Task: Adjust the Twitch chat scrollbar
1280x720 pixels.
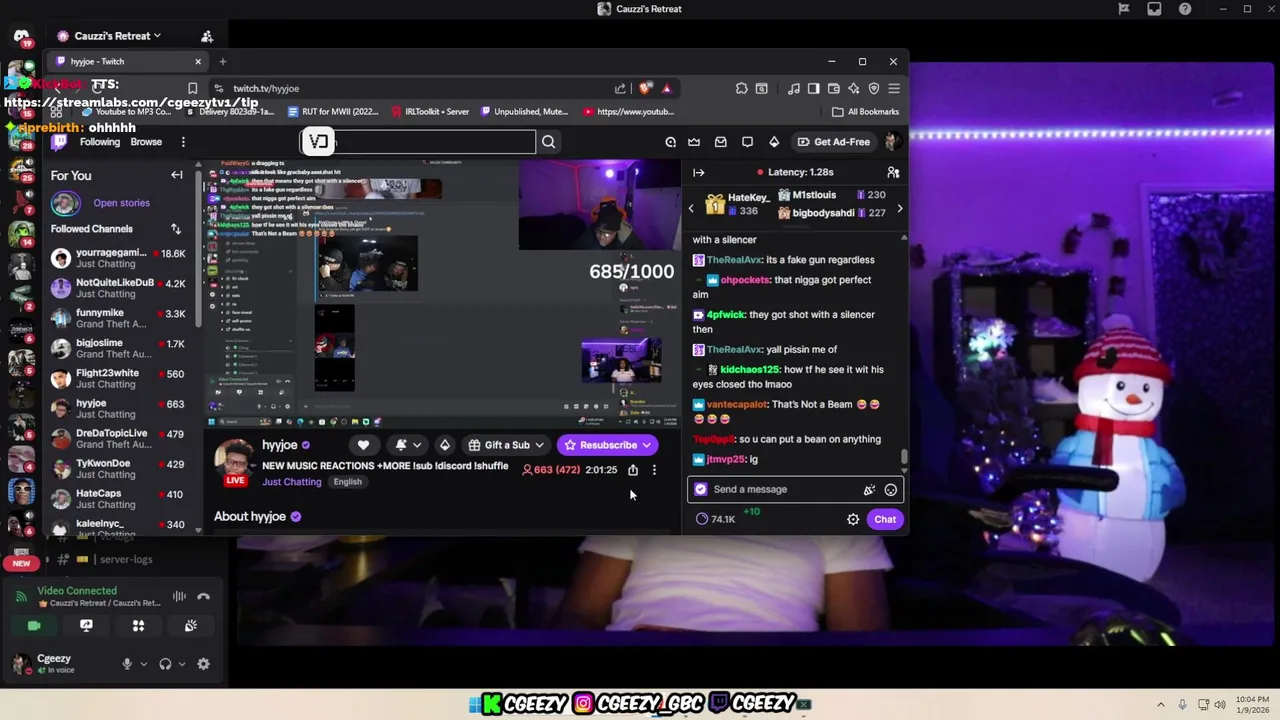Action: click(x=905, y=457)
